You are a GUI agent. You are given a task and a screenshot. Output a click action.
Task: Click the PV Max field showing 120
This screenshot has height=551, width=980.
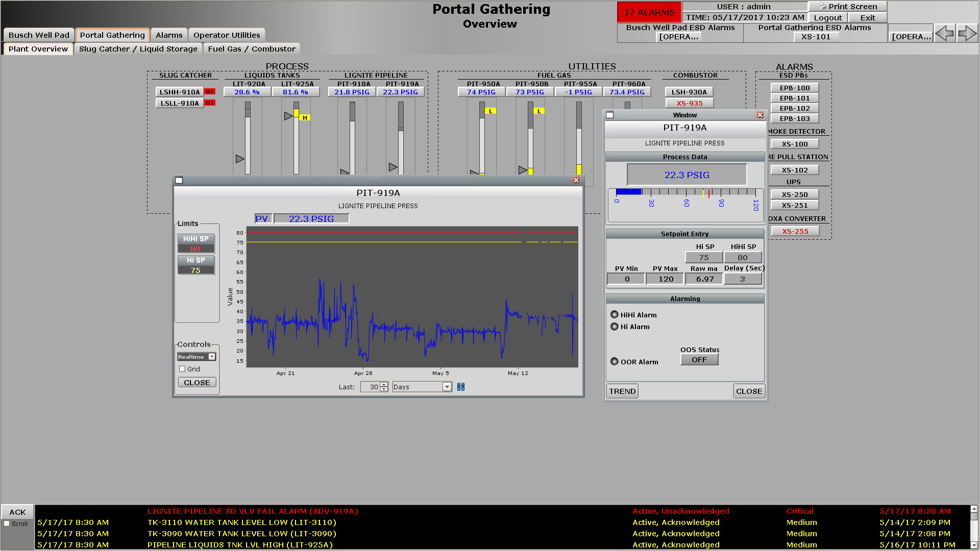(666, 279)
